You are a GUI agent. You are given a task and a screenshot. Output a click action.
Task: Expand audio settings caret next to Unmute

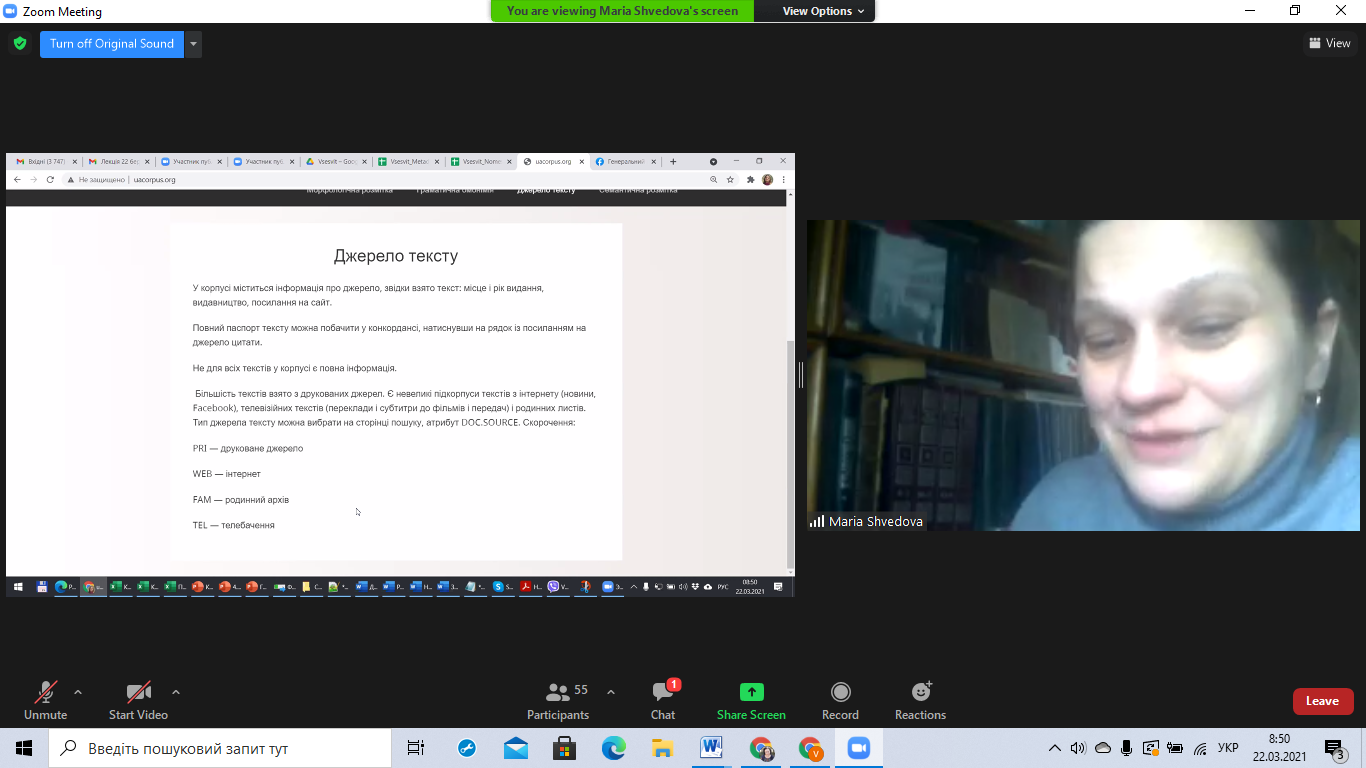(78, 692)
